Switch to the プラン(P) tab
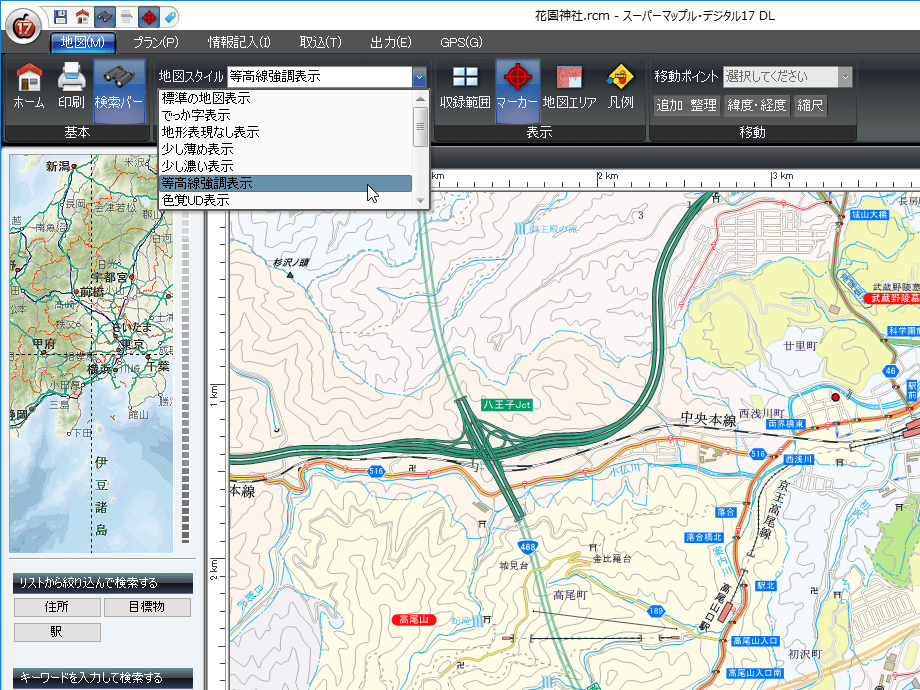This screenshot has width=920, height=690. point(155,42)
